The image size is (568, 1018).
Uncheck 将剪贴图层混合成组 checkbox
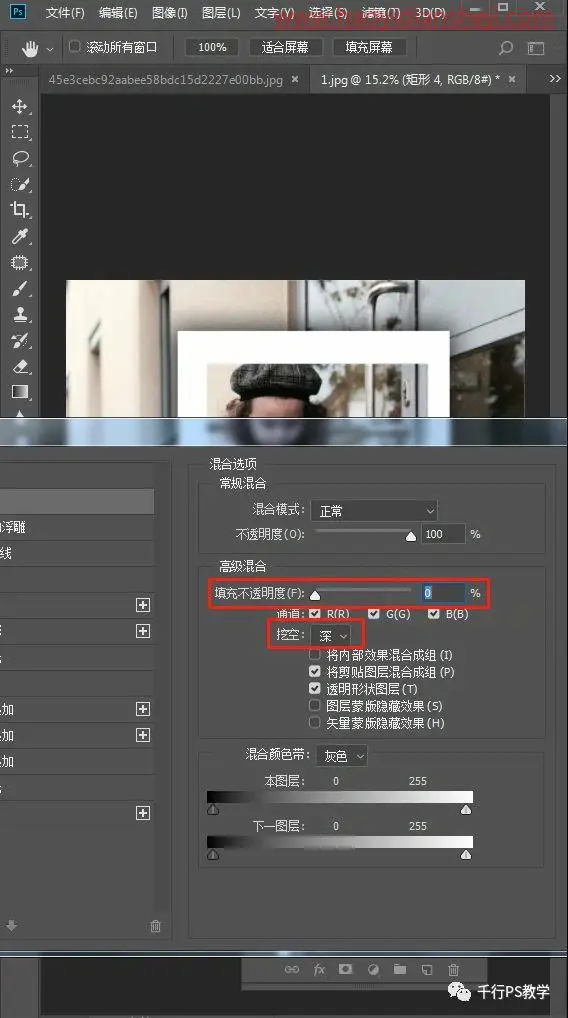pos(315,671)
